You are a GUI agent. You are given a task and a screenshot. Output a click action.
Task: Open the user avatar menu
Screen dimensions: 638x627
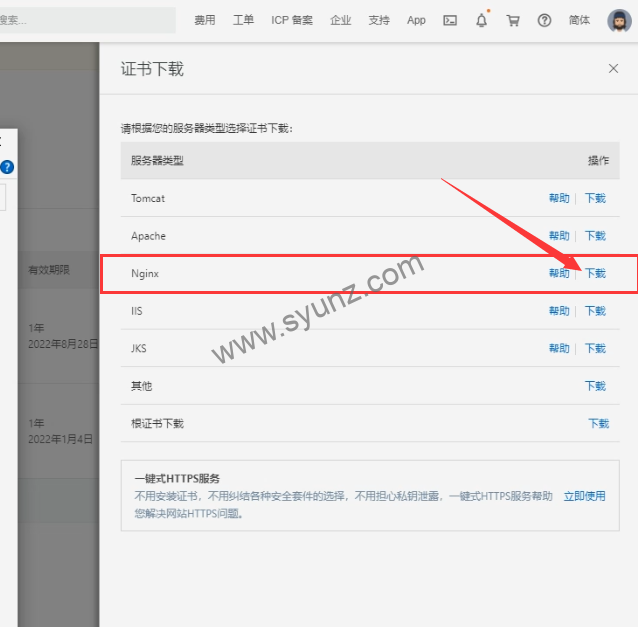coord(619,20)
